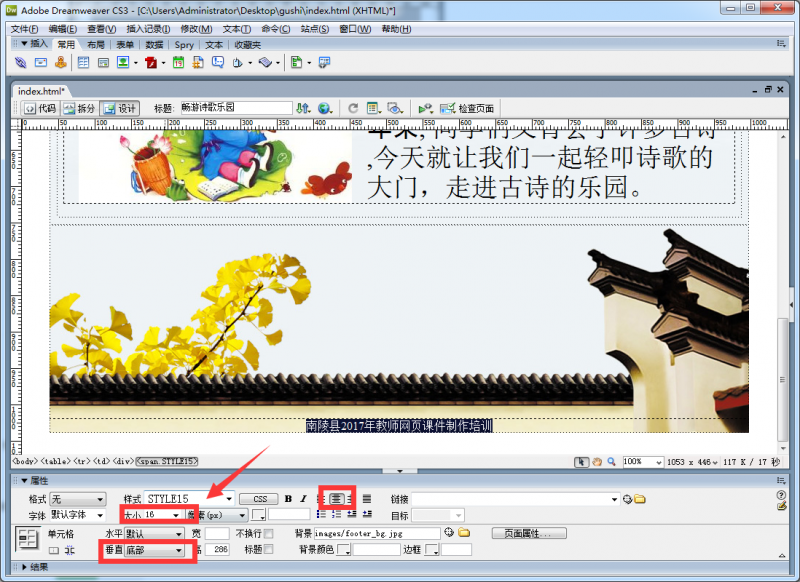
Task: Insert a hyperlink from the Insert bar
Action: point(20,63)
